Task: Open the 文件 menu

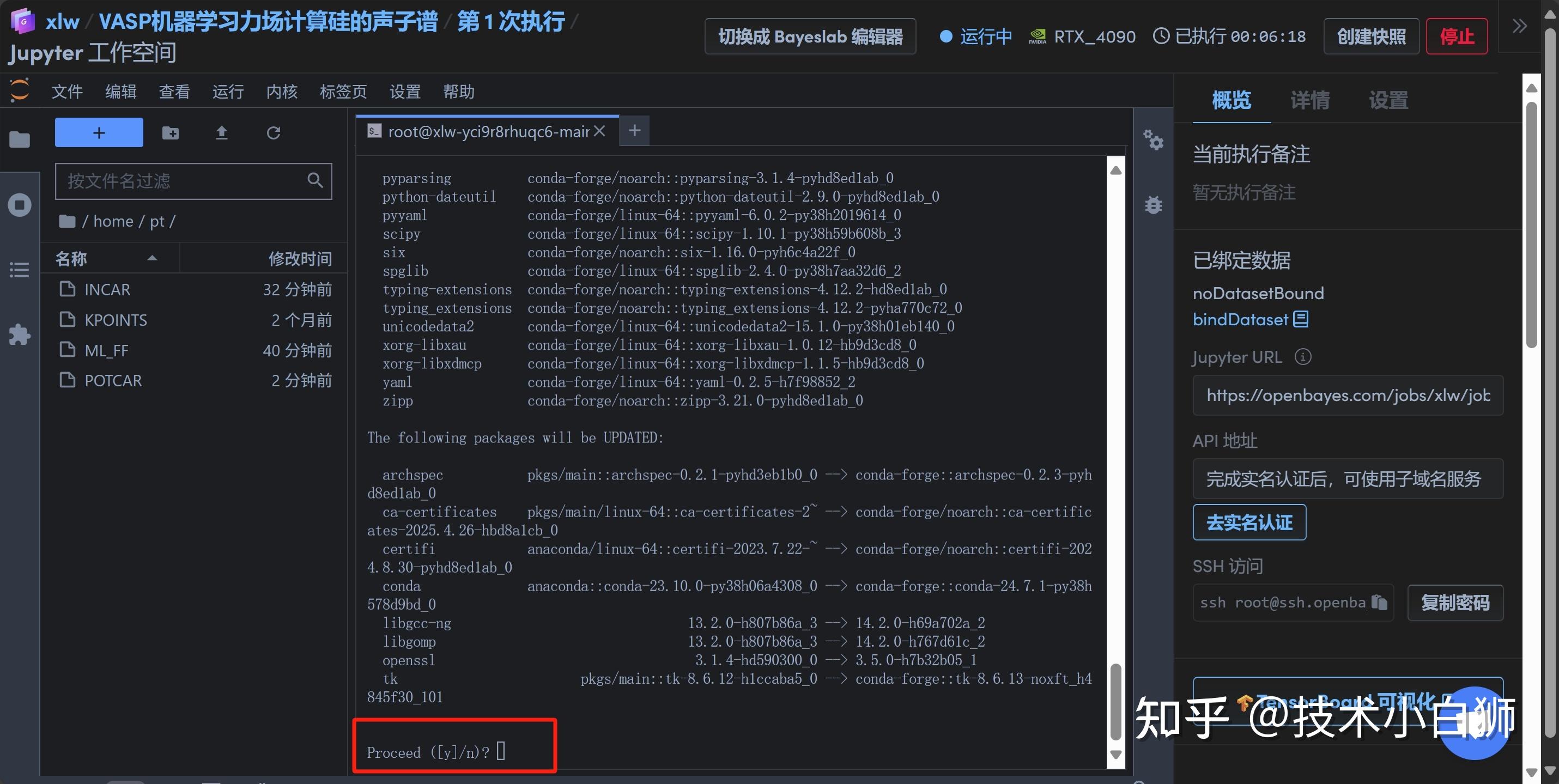Action: pyautogui.click(x=66, y=92)
